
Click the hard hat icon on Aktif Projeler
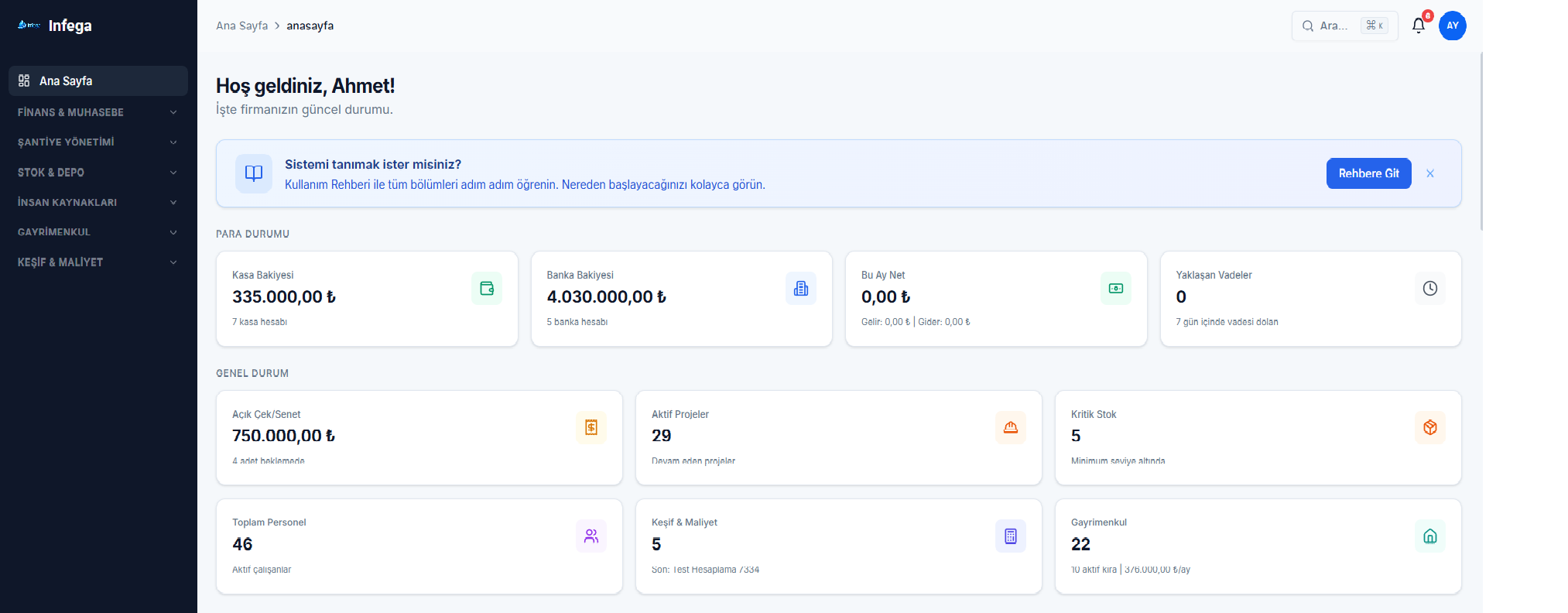(1010, 428)
